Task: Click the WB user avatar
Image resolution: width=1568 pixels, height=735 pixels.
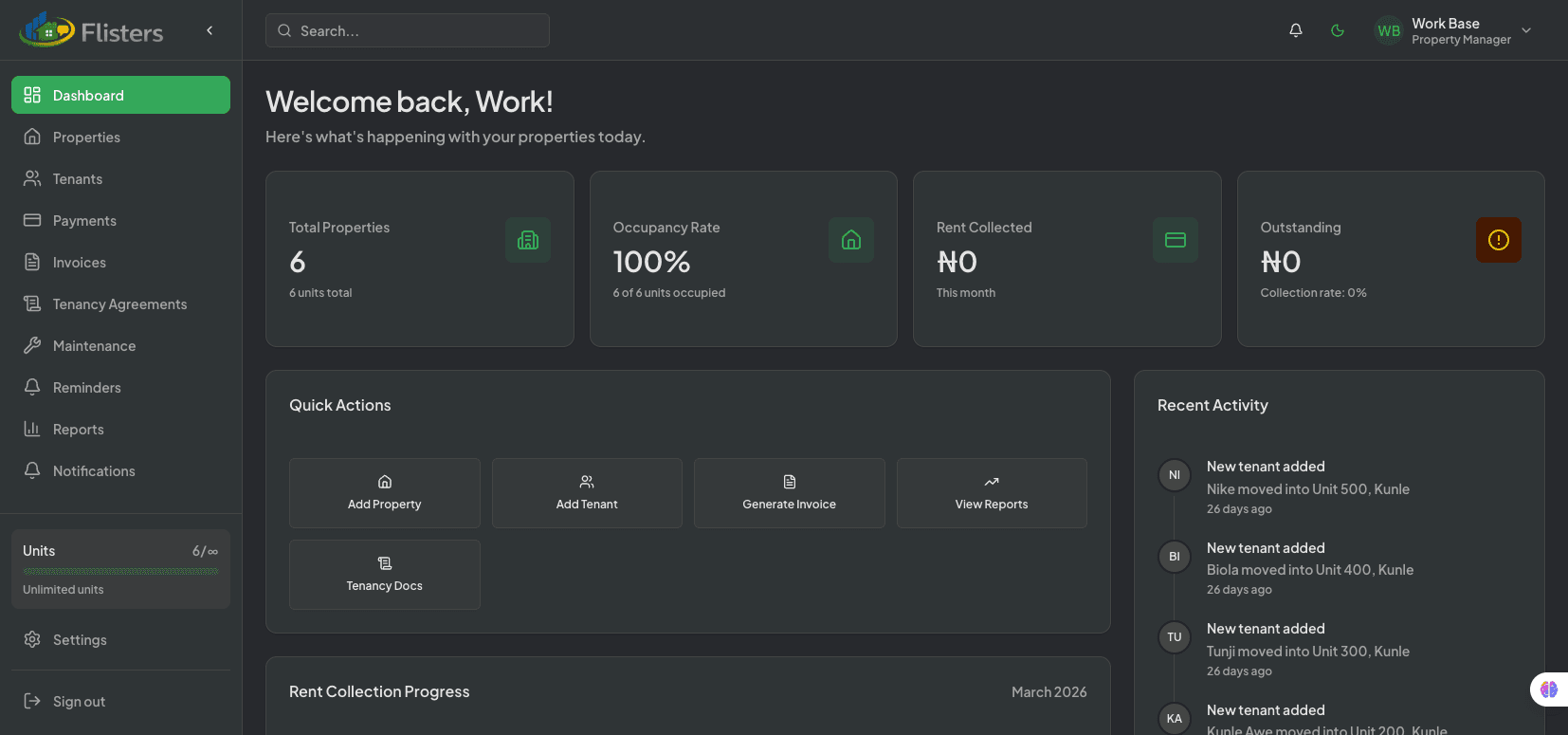Action: coord(1389,30)
